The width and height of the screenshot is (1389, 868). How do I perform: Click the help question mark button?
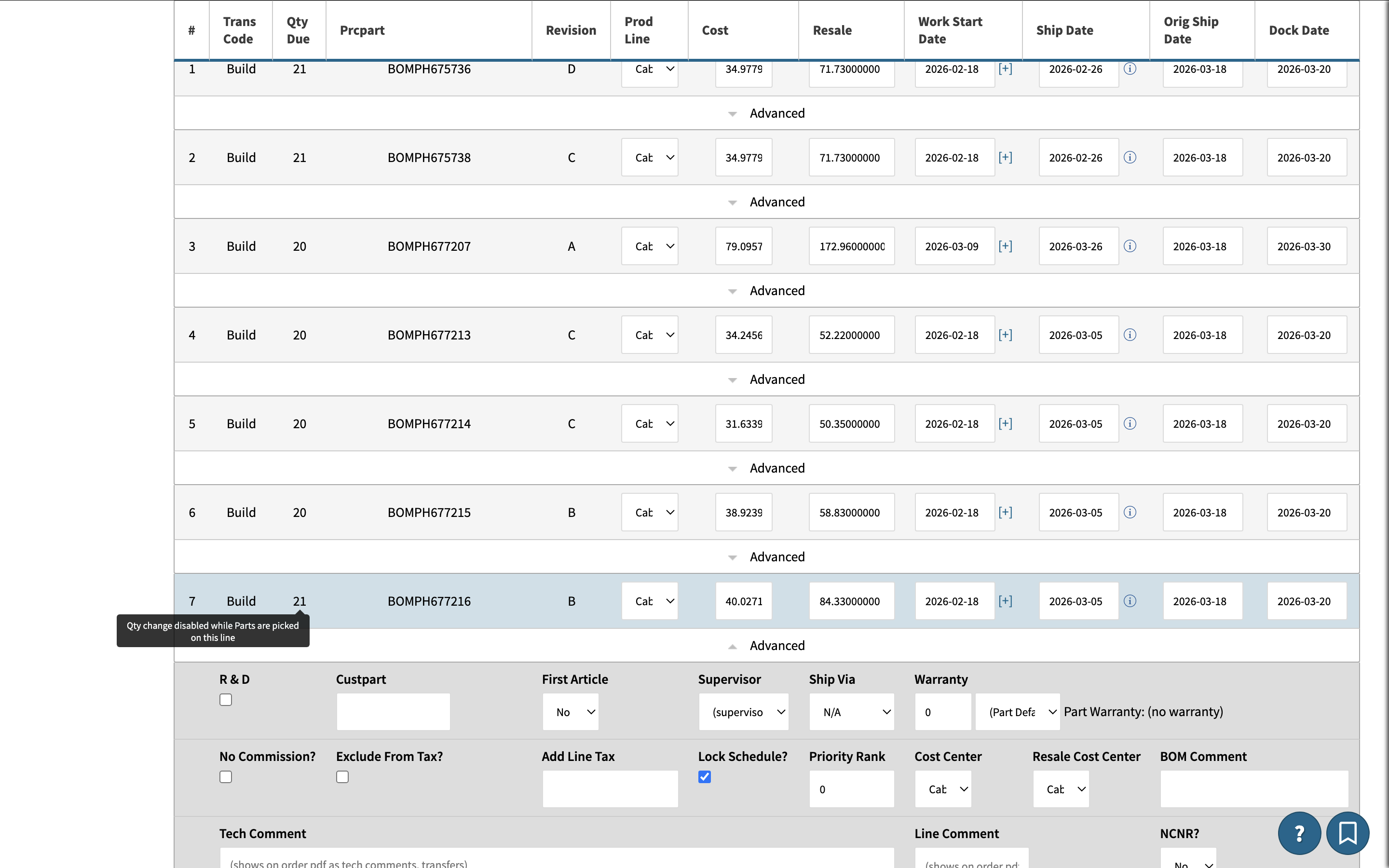pyautogui.click(x=1299, y=832)
